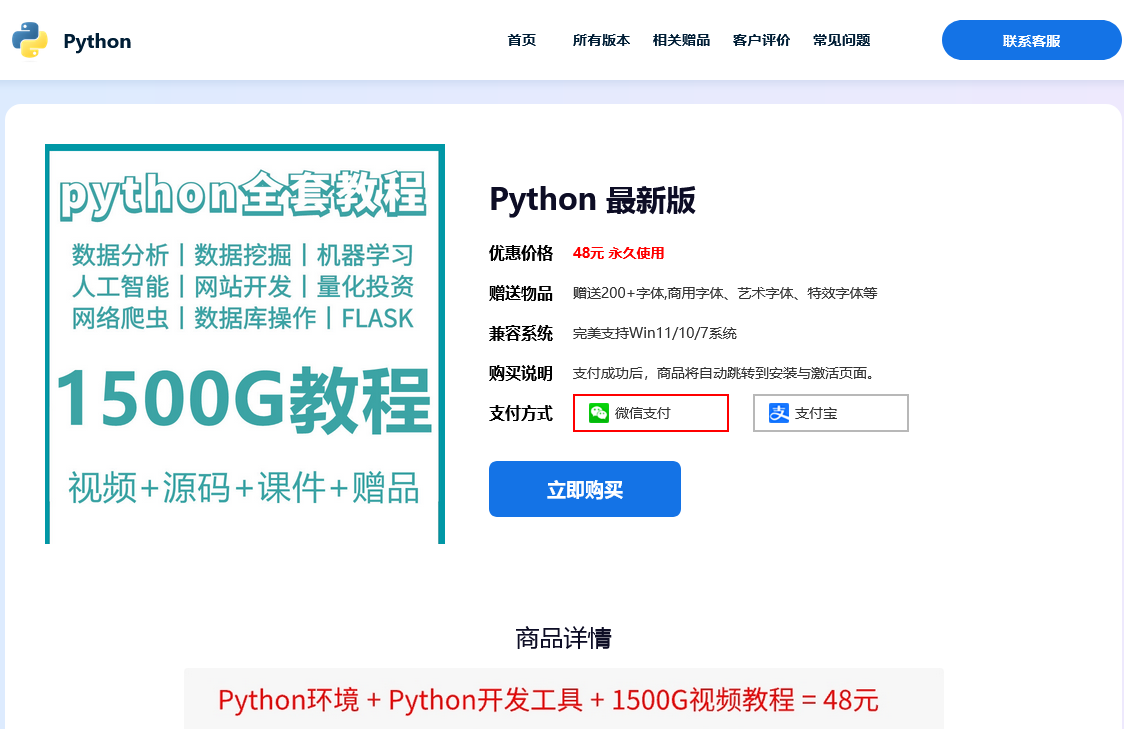
Task: Click the Python snake logo in the banner image
Action: click(28, 40)
